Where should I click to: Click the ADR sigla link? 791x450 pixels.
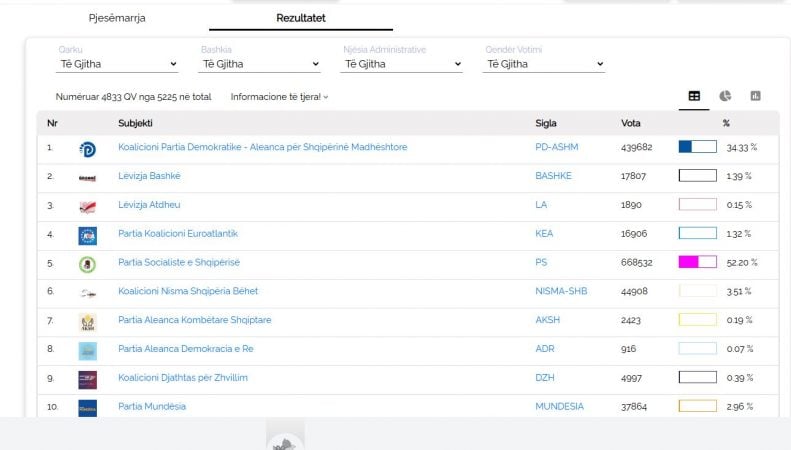point(544,348)
